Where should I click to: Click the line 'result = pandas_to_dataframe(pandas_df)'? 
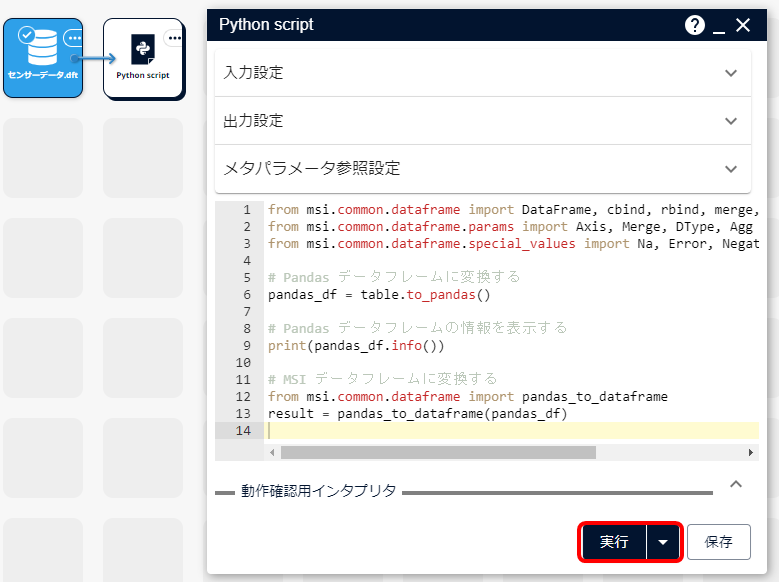click(417, 414)
